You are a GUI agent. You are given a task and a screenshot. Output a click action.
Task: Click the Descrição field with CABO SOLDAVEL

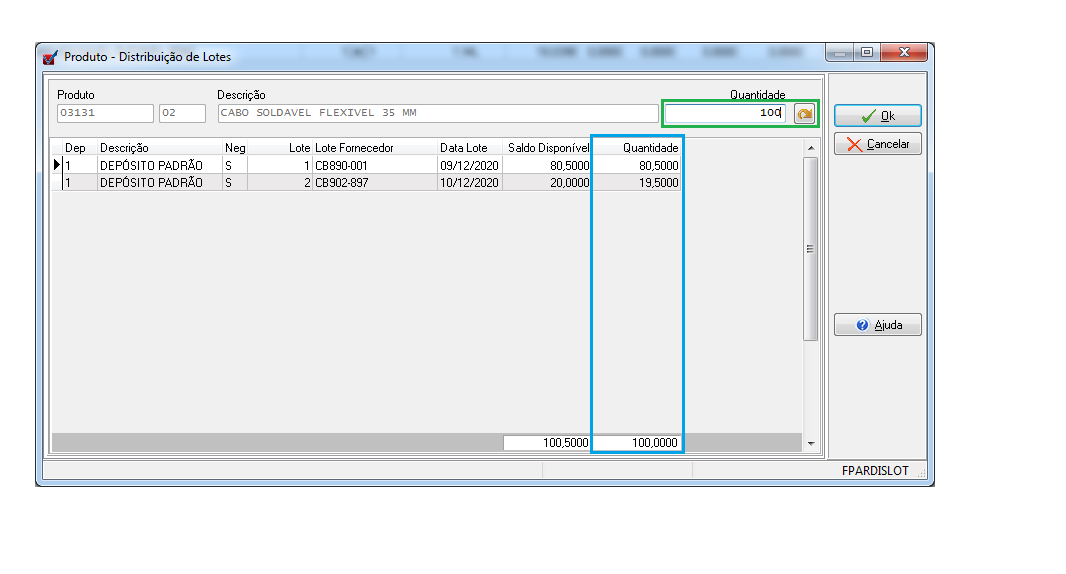coord(437,113)
